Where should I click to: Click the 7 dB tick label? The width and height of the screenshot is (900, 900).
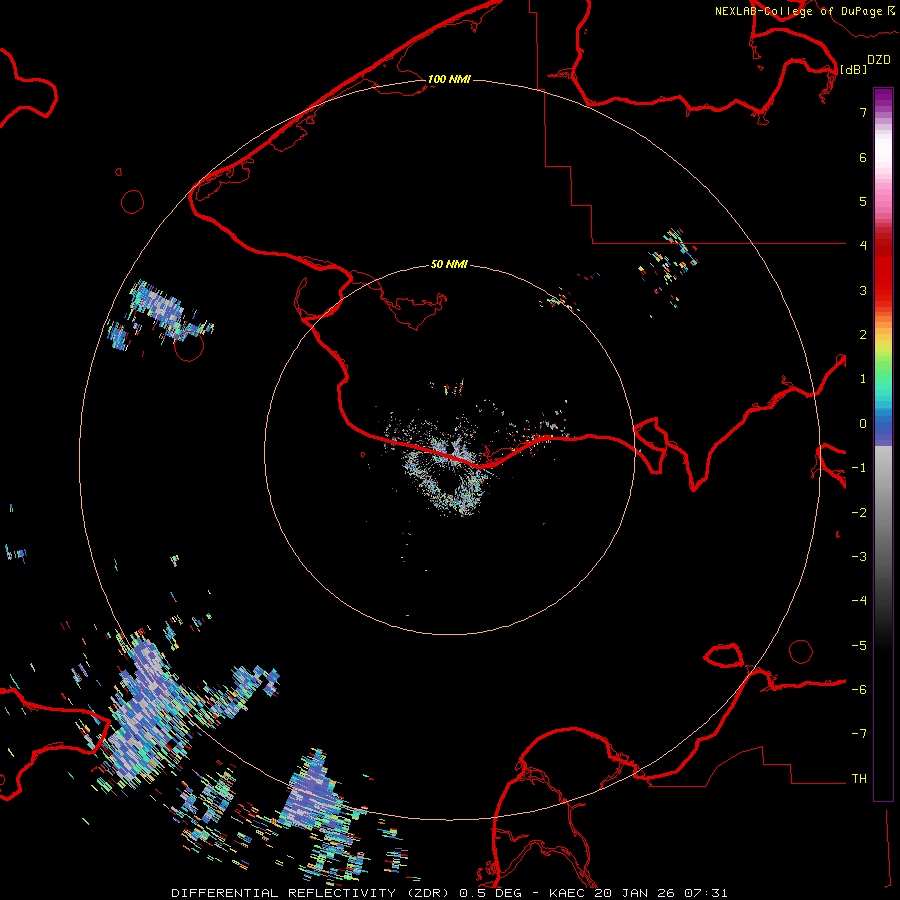(863, 112)
